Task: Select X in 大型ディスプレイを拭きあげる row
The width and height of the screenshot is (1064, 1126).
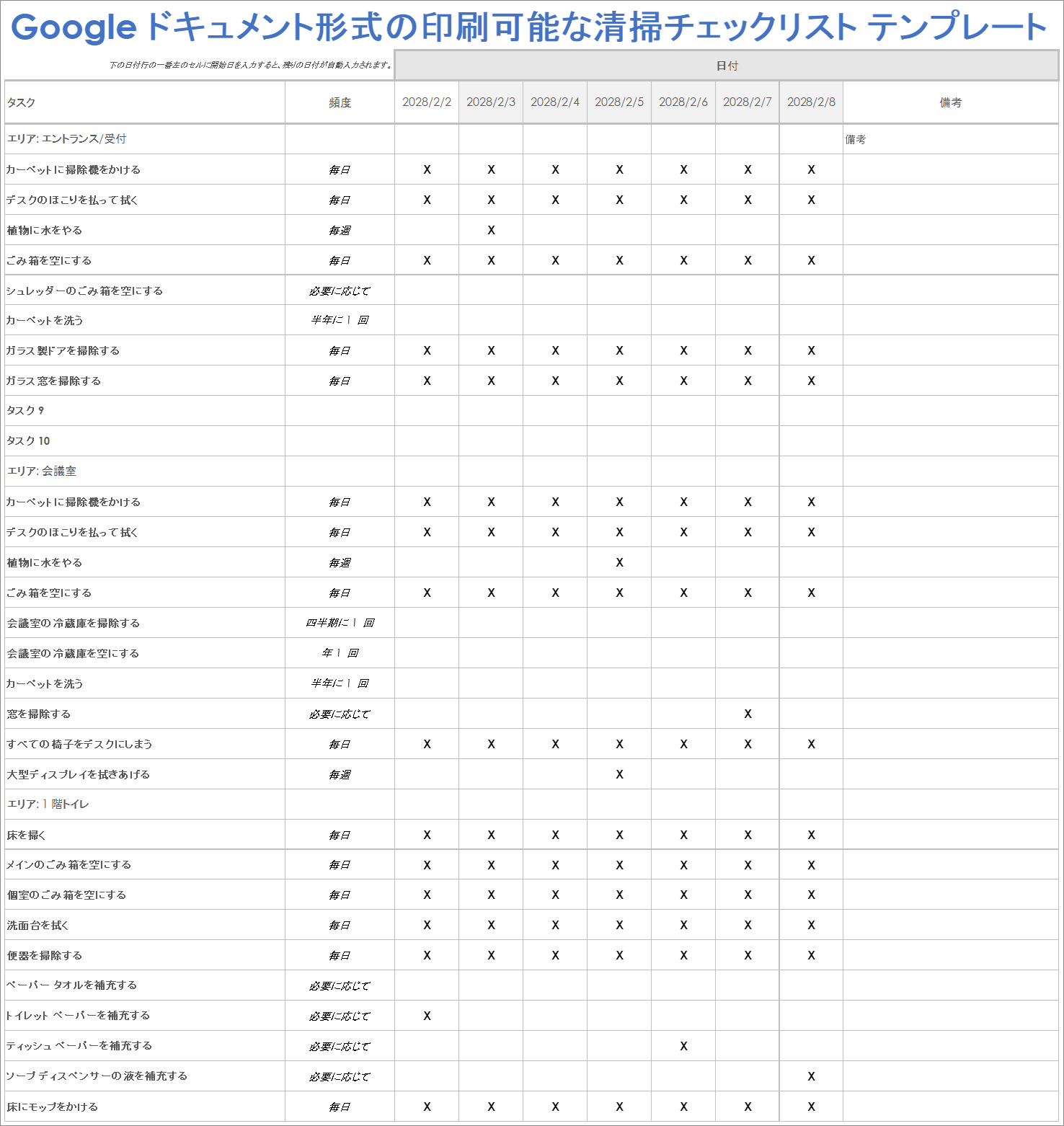Action: pyautogui.click(x=619, y=774)
